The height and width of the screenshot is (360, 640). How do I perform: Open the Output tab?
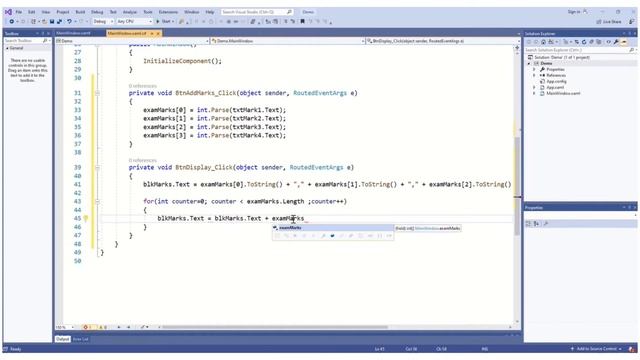tap(63, 339)
